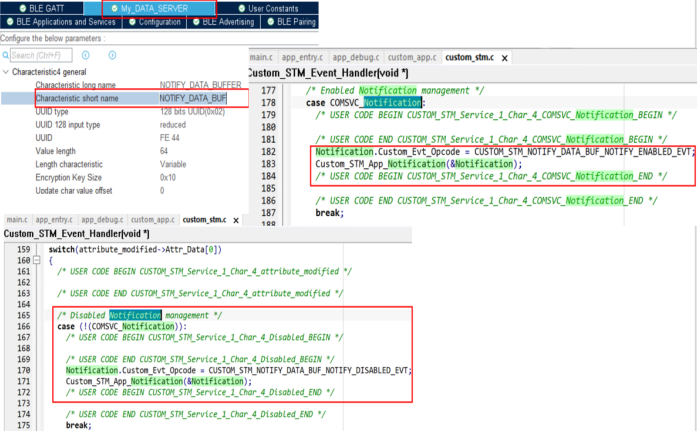Open the BLE GATT tab
The width and height of the screenshot is (697, 436).
click(x=44, y=8)
